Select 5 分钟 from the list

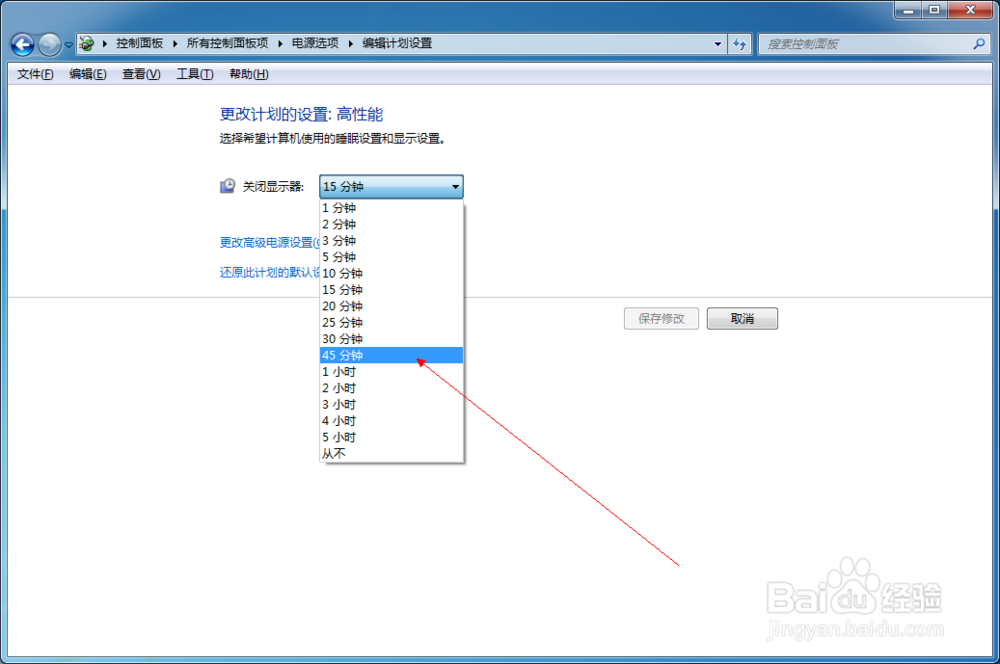tap(391, 257)
